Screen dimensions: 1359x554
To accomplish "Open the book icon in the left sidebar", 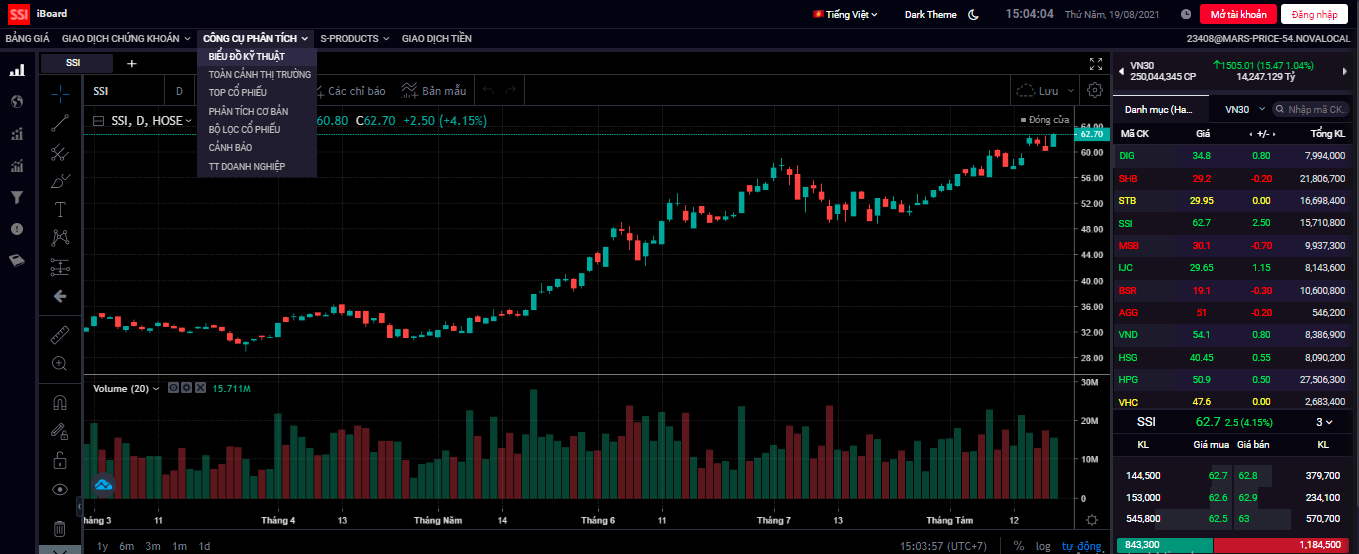I will click(x=17, y=260).
